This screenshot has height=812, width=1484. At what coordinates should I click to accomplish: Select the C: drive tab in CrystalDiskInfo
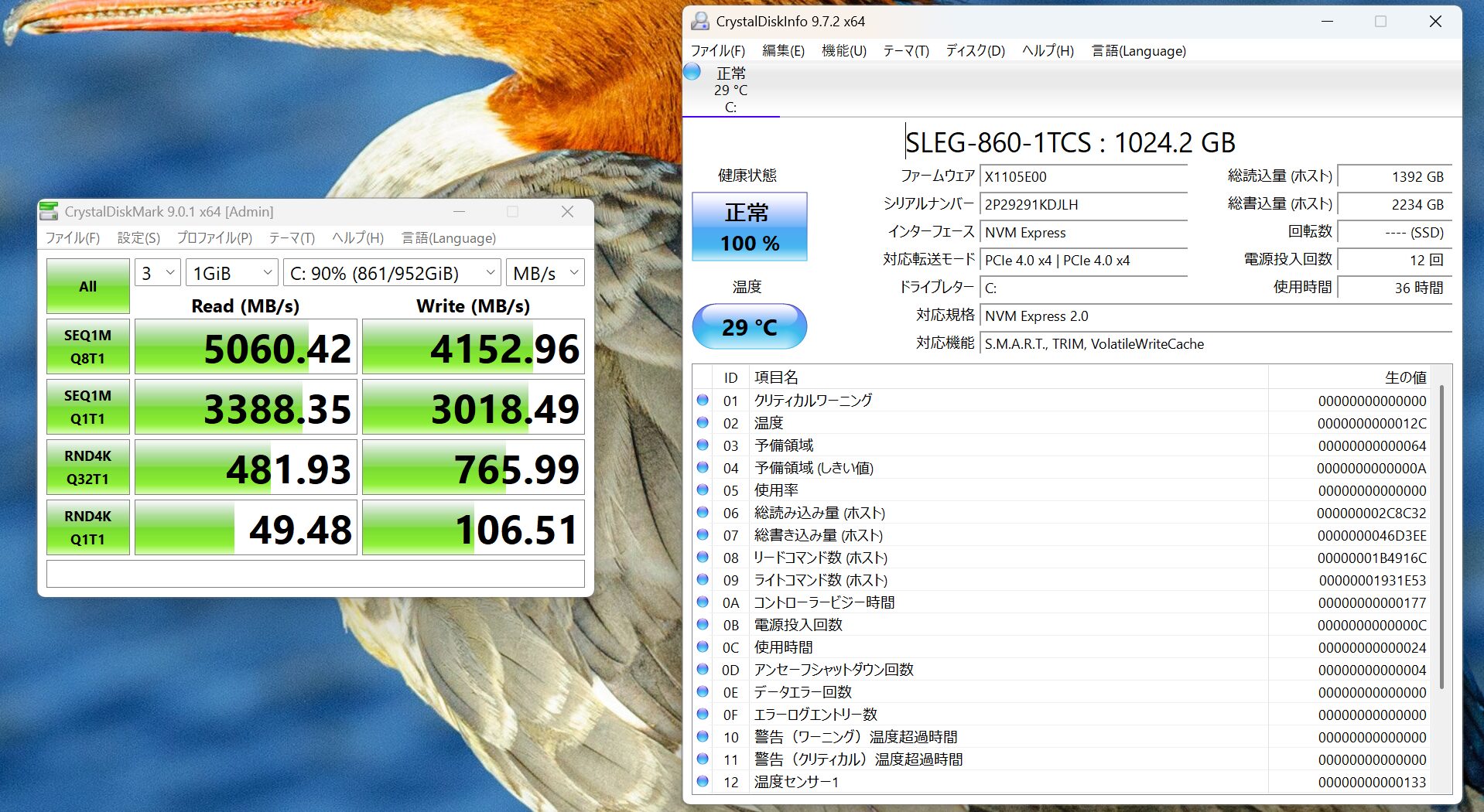point(730,97)
